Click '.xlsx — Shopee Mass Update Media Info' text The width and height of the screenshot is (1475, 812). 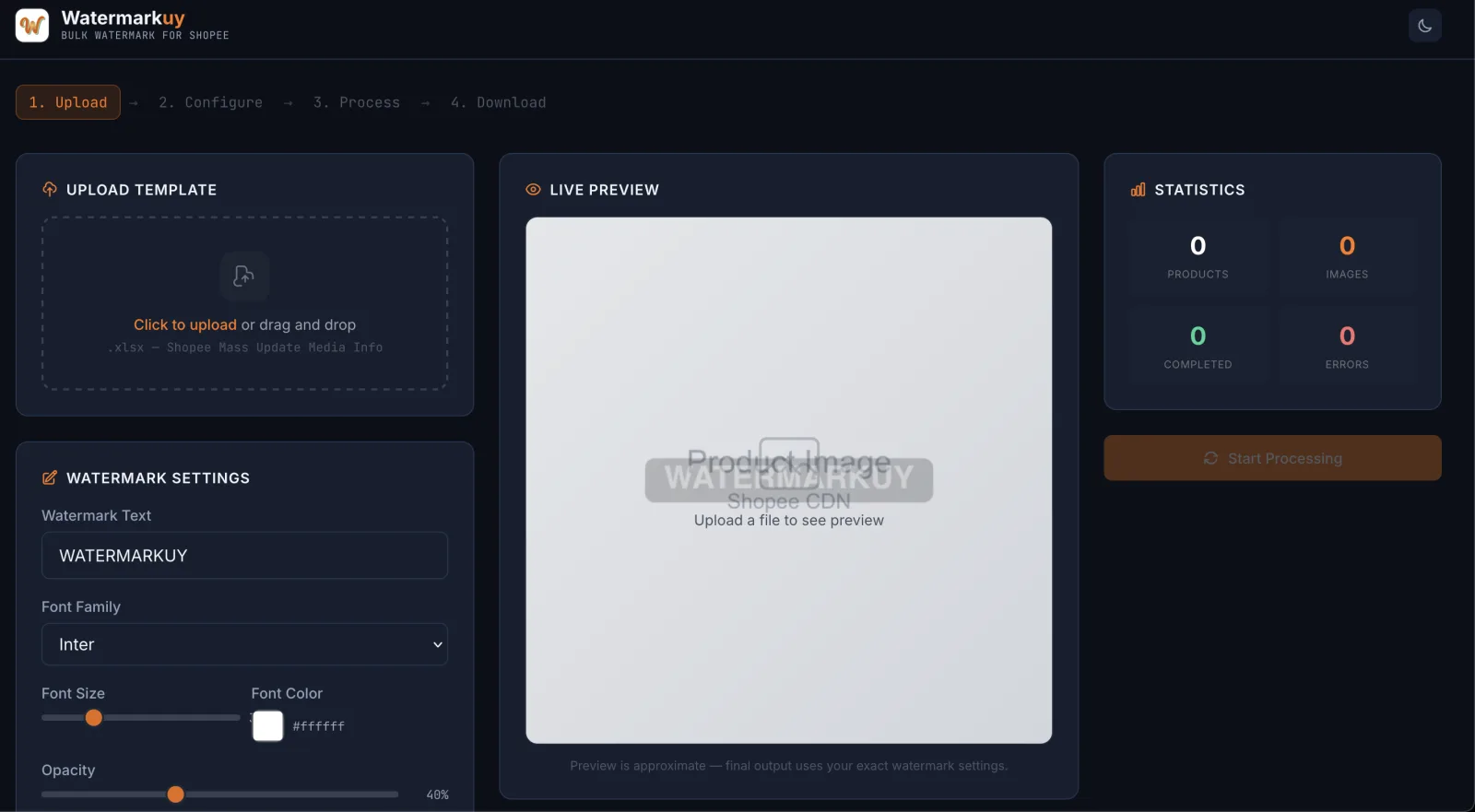coord(245,347)
